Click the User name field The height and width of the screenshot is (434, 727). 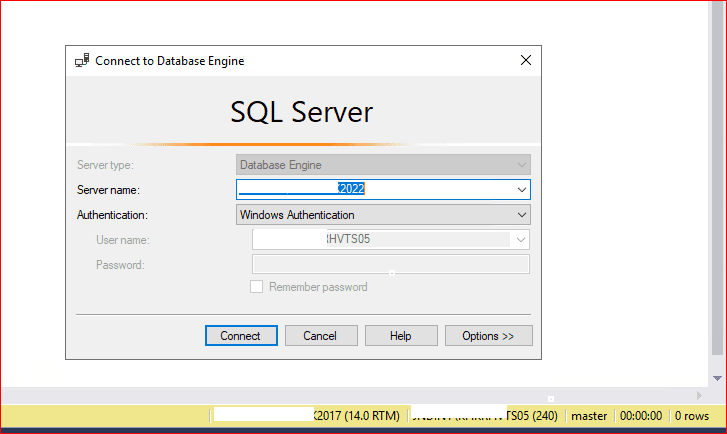[380, 240]
